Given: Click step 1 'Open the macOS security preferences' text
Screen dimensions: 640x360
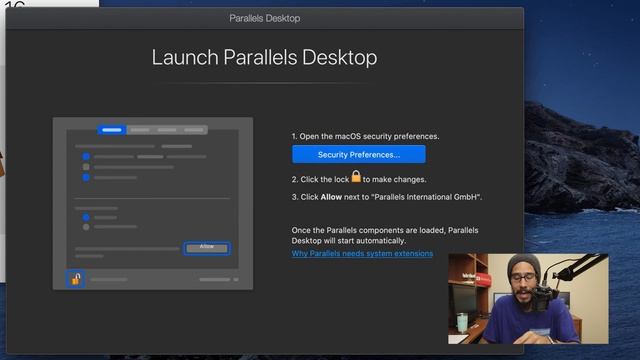Looking at the screenshot, I should click(365, 136).
